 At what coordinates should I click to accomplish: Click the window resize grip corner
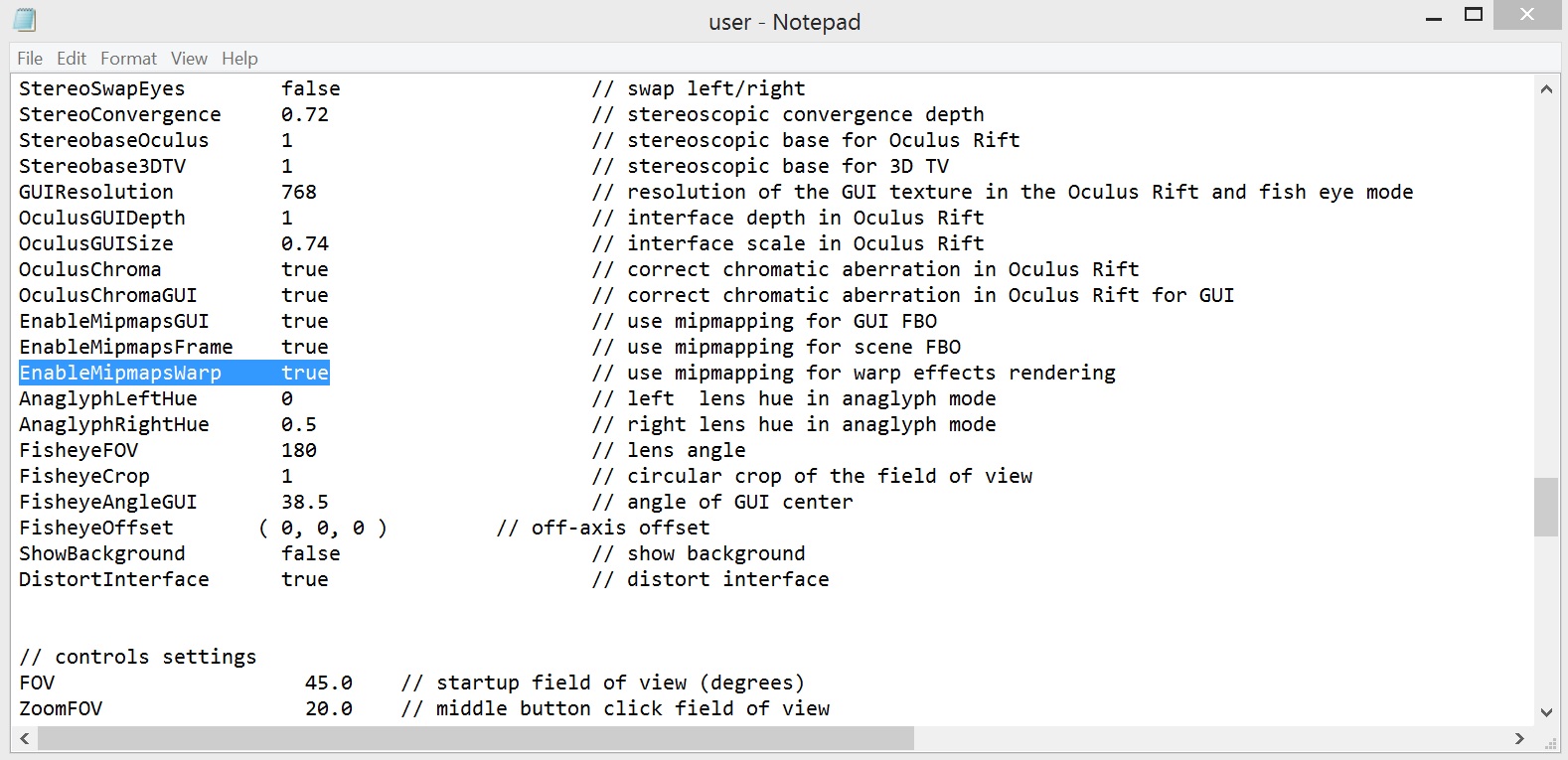1549,741
